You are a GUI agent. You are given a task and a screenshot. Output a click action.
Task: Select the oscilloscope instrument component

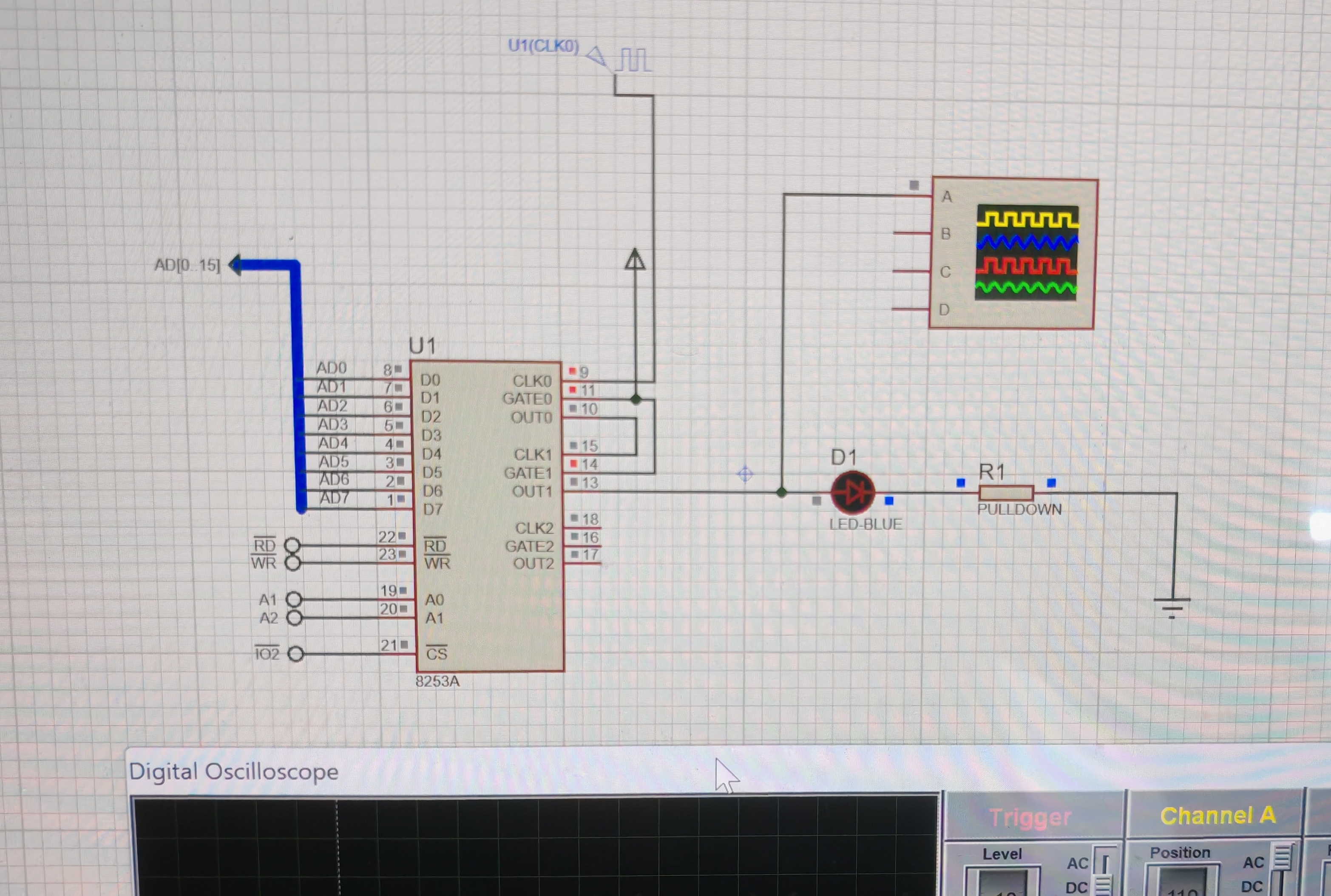[1014, 253]
